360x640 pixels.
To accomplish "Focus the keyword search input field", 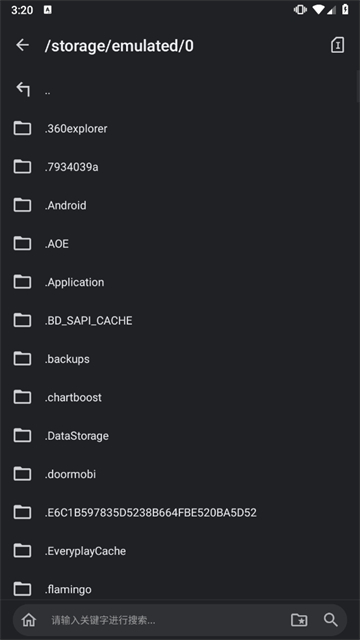I will [x=163, y=620].
